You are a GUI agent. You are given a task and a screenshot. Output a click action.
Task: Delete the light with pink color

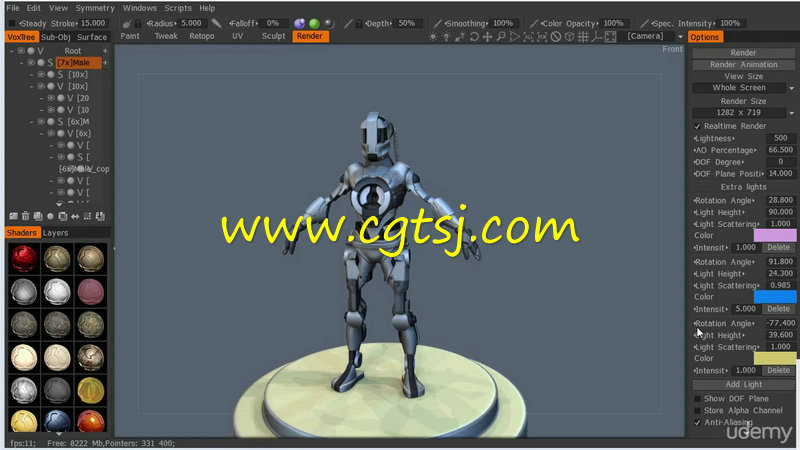pos(779,247)
